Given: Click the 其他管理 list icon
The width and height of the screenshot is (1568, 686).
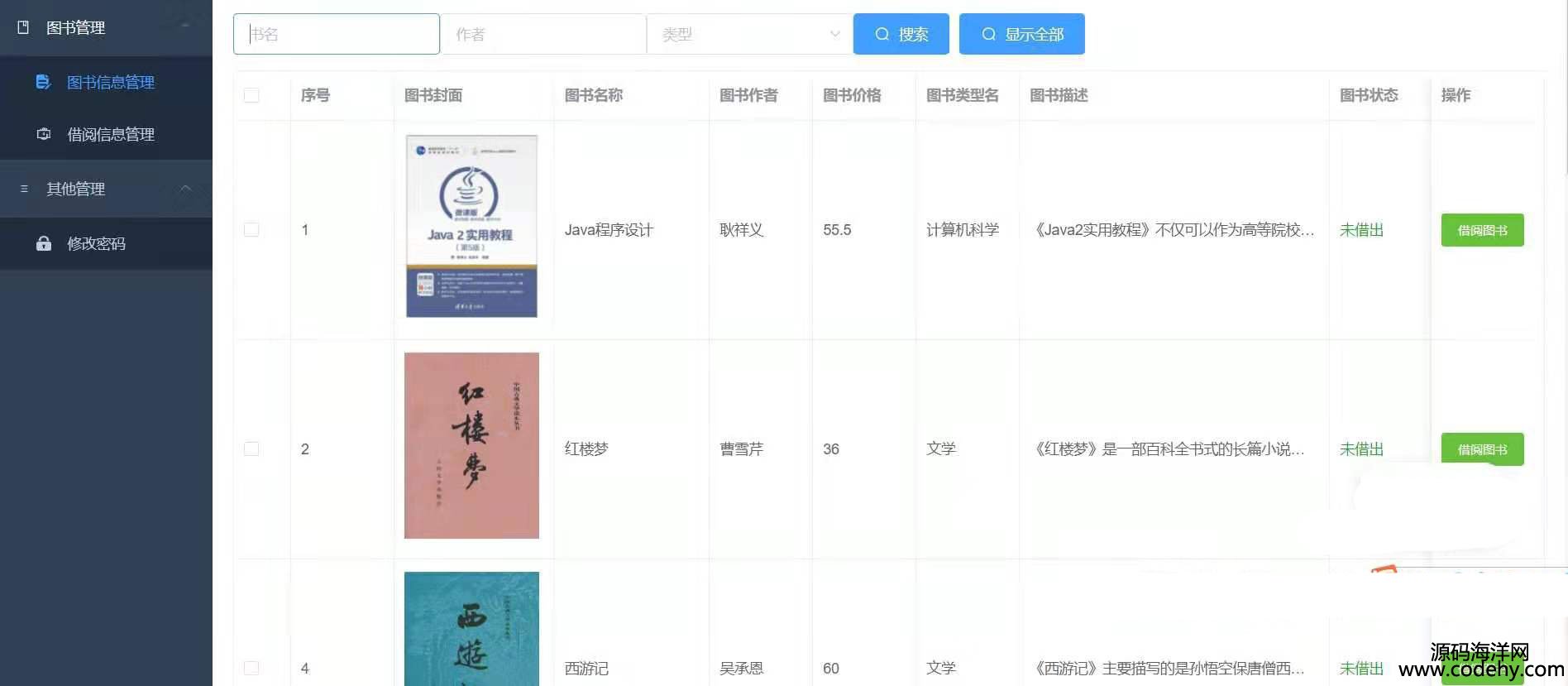Looking at the screenshot, I should coord(24,189).
